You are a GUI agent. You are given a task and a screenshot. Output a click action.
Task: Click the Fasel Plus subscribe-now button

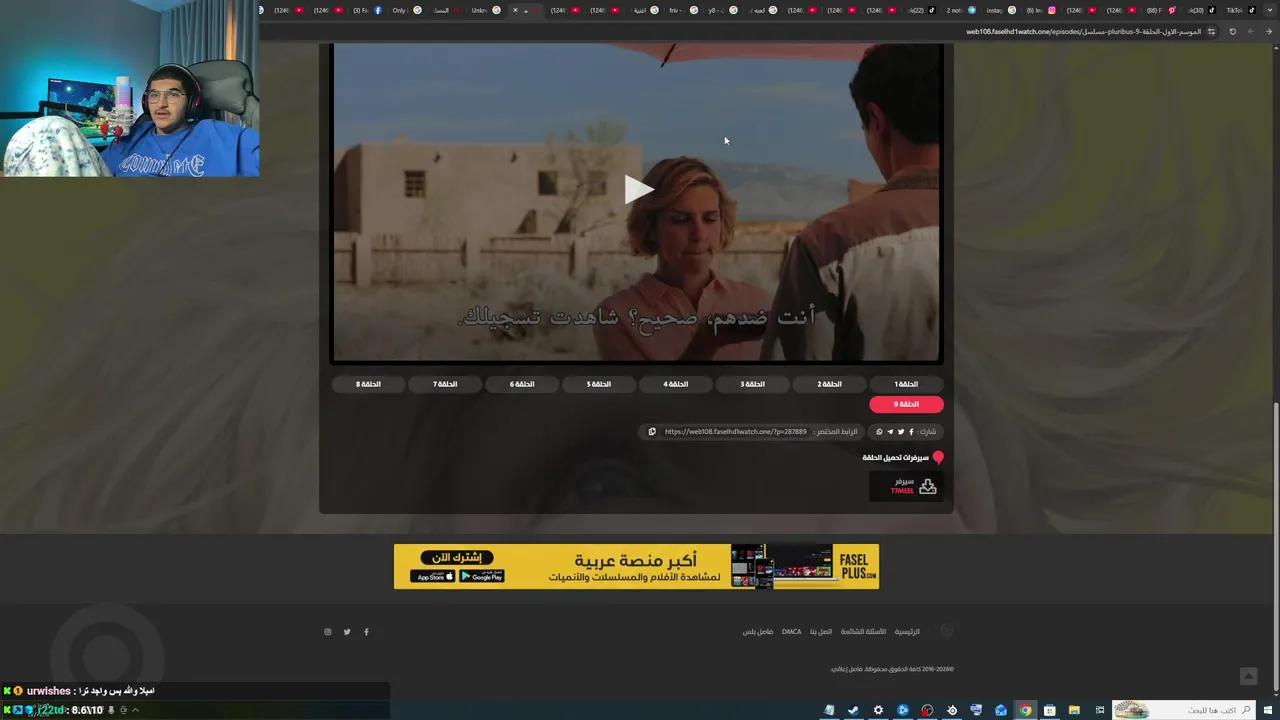[458, 557]
